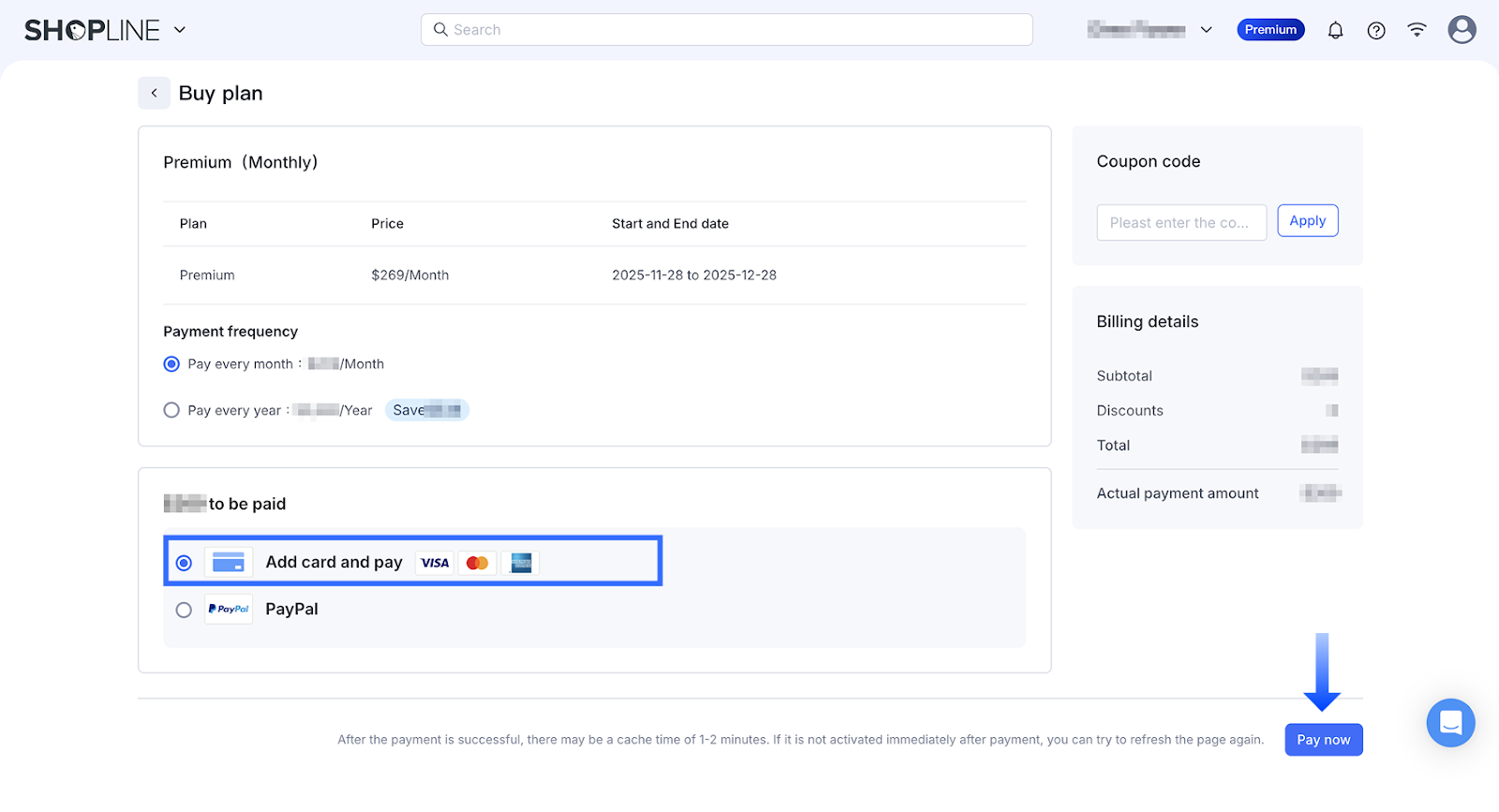Viewport: 1499px width, 812px height.
Task: Click the credit card icon
Action: 229,562
